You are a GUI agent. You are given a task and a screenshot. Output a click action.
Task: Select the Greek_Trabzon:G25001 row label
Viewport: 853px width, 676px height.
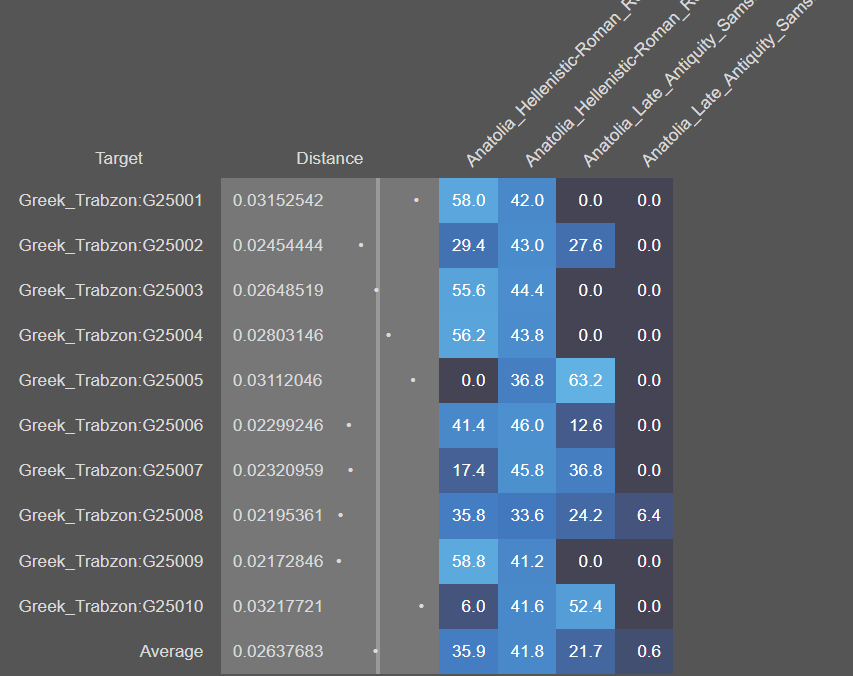click(111, 200)
